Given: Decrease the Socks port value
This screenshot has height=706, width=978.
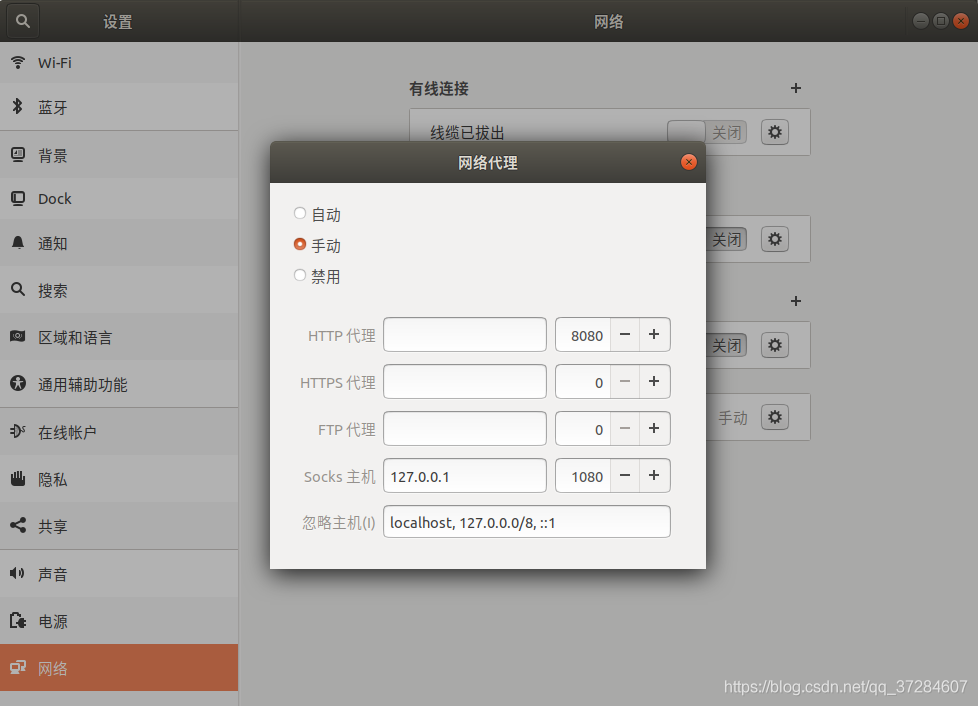Looking at the screenshot, I should point(625,476).
